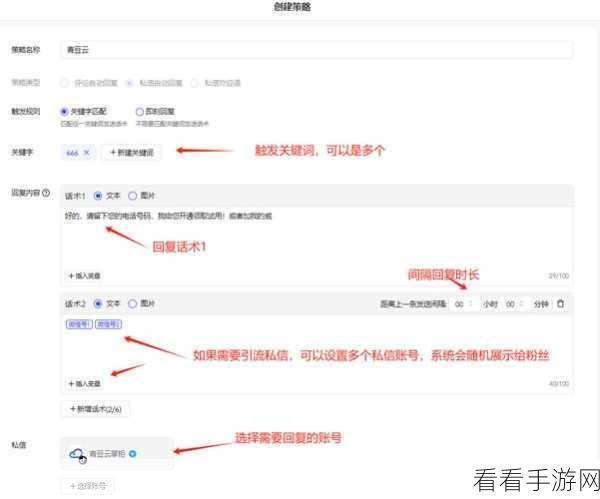
Task: Click the 新建关键词 add keyword button
Action: point(132,153)
